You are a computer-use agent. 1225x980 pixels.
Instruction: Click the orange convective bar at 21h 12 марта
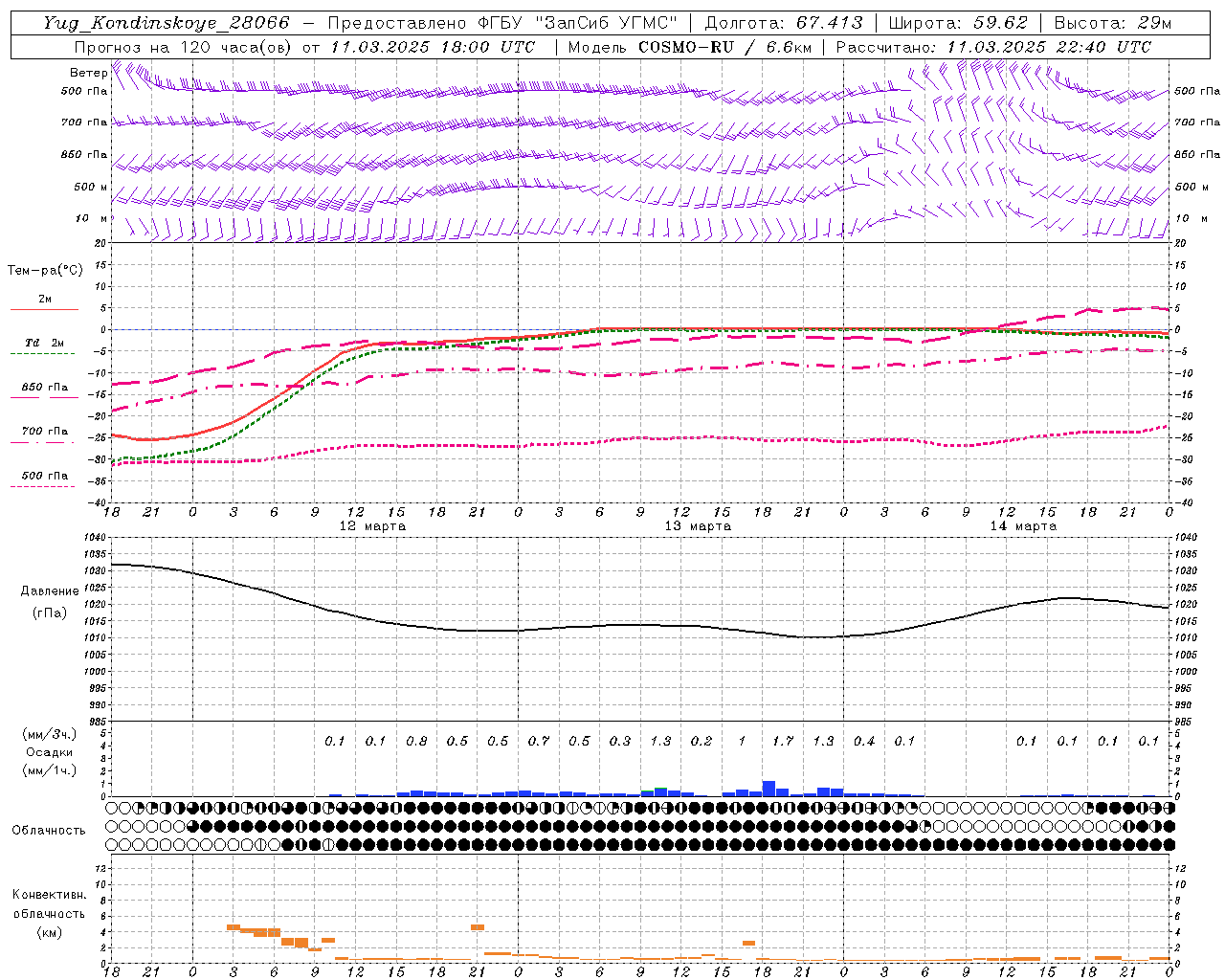(x=478, y=927)
